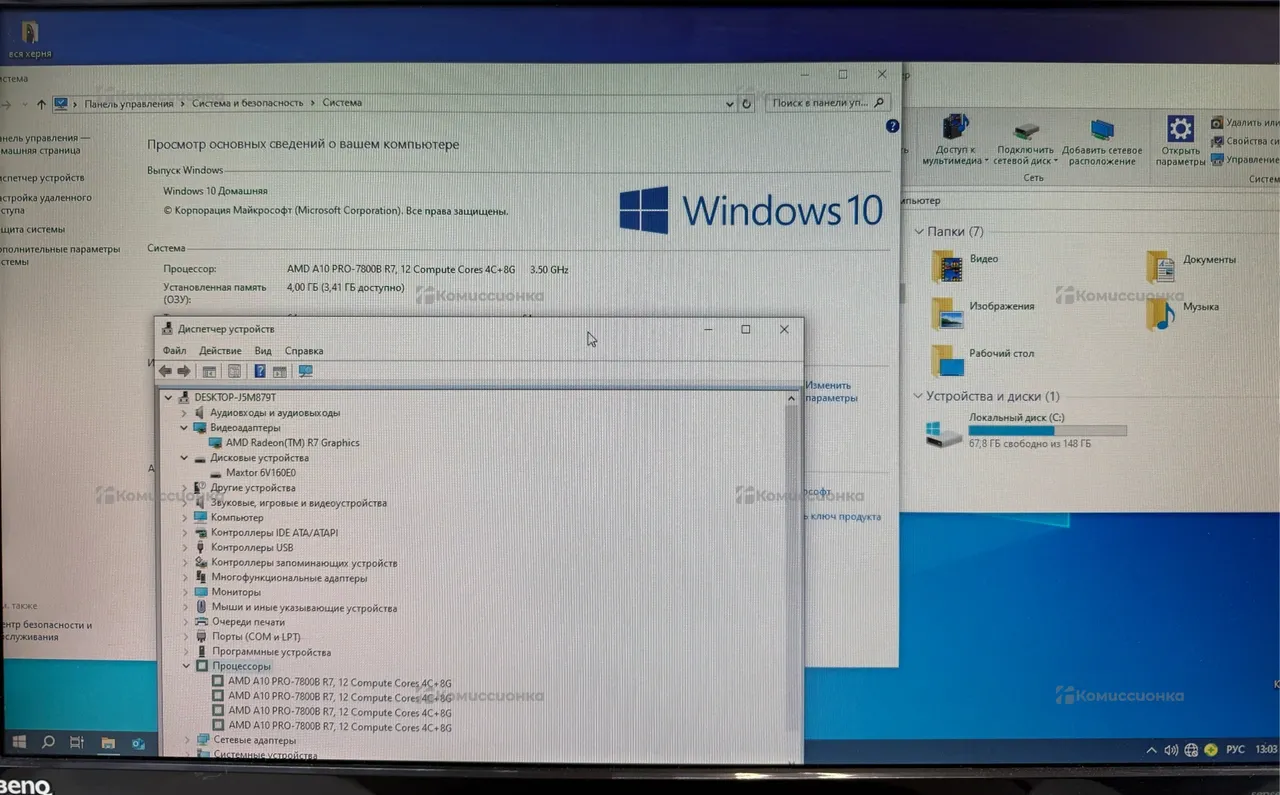Collapse the Видеоадаптеры tree node
Screen dimensions: 1280x795
point(184,427)
